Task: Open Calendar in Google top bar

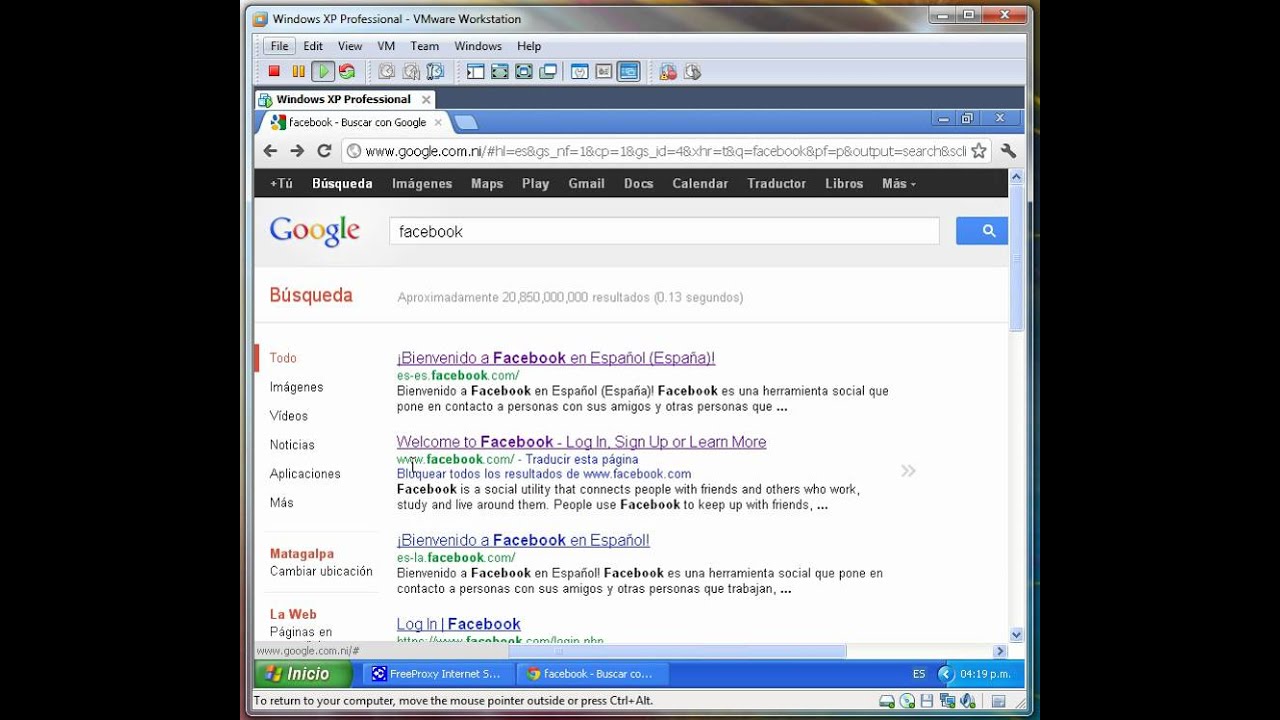Action: coord(700,183)
